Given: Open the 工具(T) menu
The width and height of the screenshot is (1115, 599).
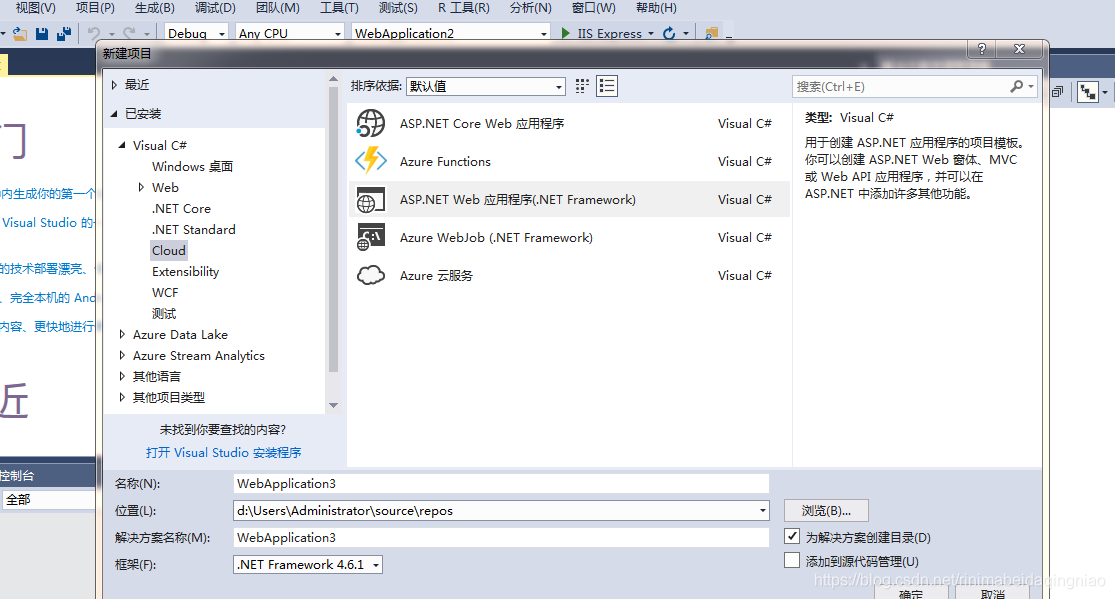Looking at the screenshot, I should pos(339,8).
